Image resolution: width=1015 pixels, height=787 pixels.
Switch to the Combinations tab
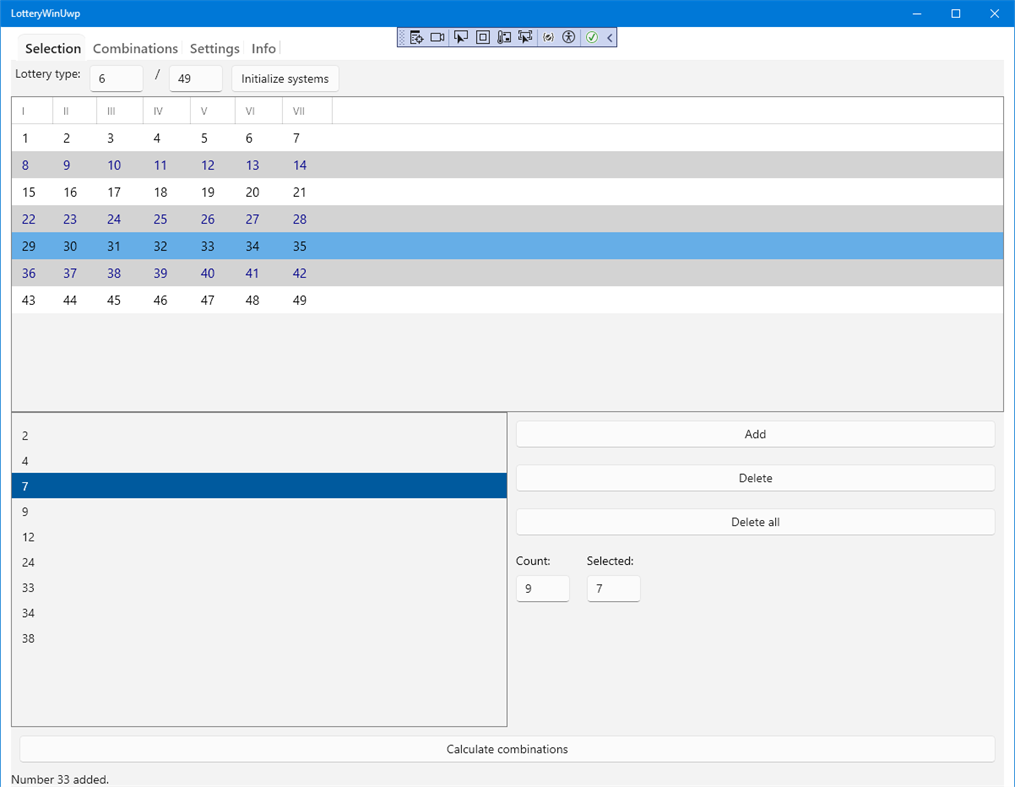135,48
